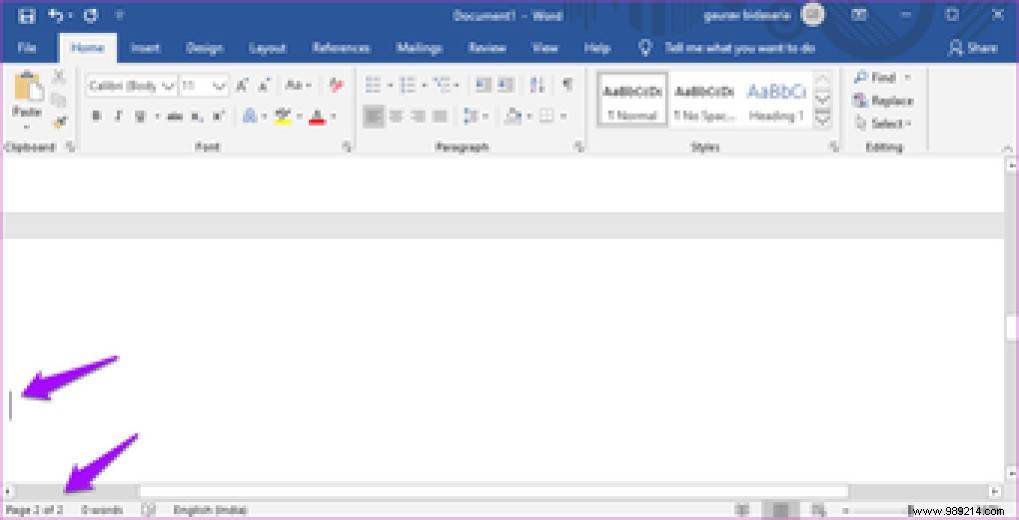Click the Save icon in the title bar

[26, 15]
